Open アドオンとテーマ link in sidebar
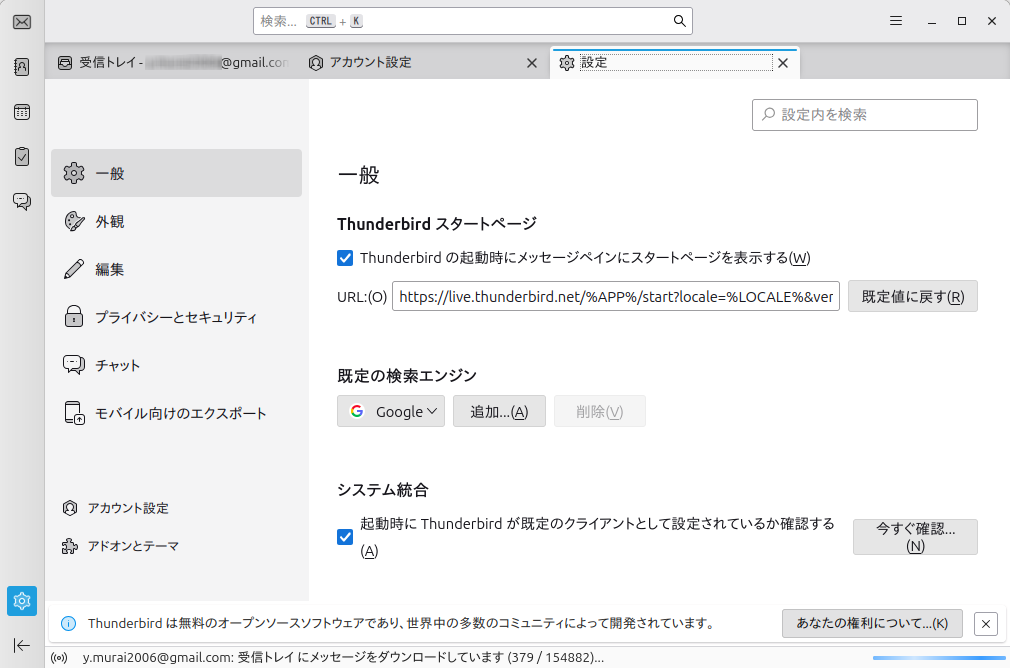1010x668 pixels. pyautogui.click(x=133, y=546)
